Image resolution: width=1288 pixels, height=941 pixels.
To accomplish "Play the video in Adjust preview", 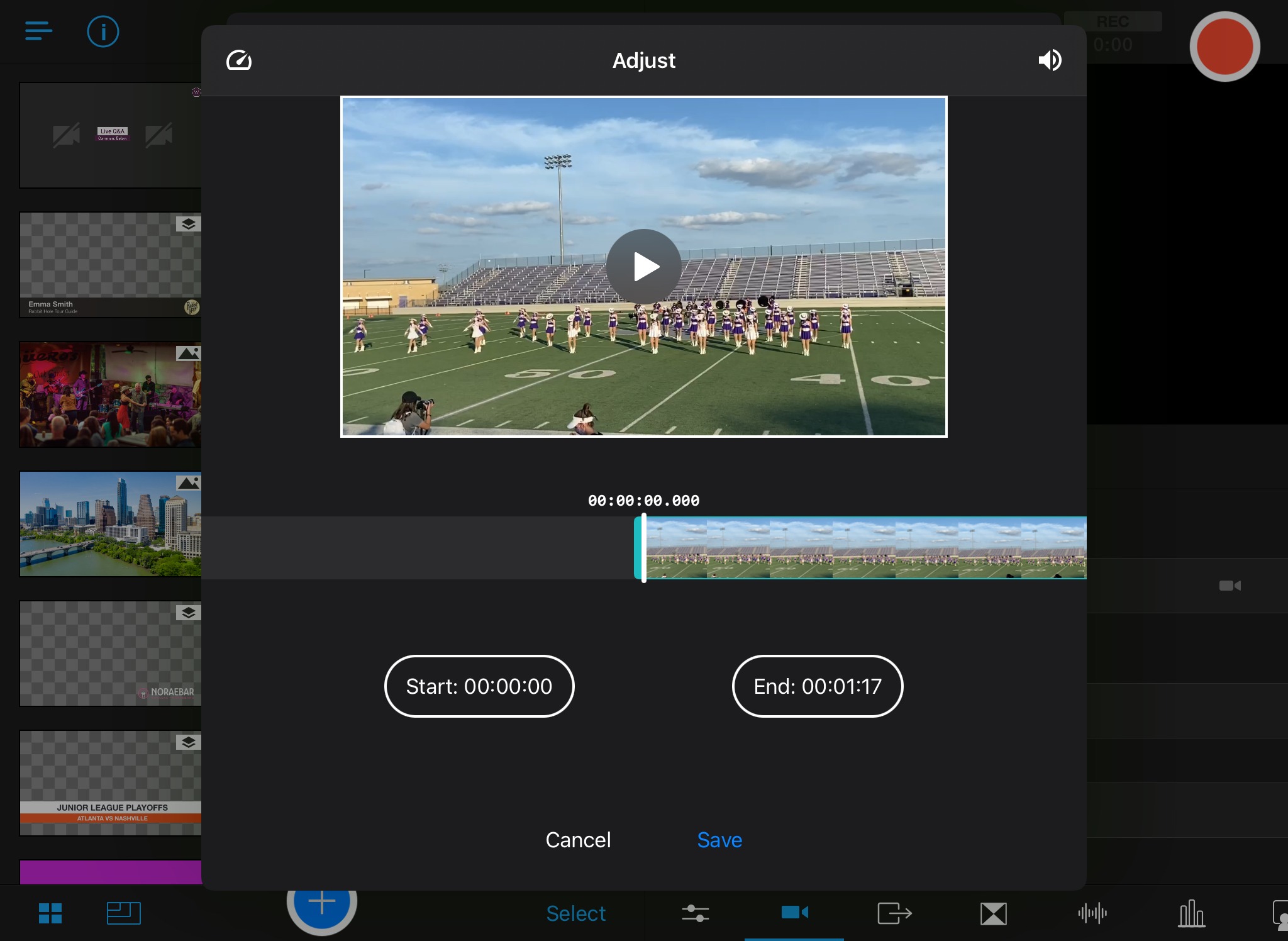I will coord(643,266).
